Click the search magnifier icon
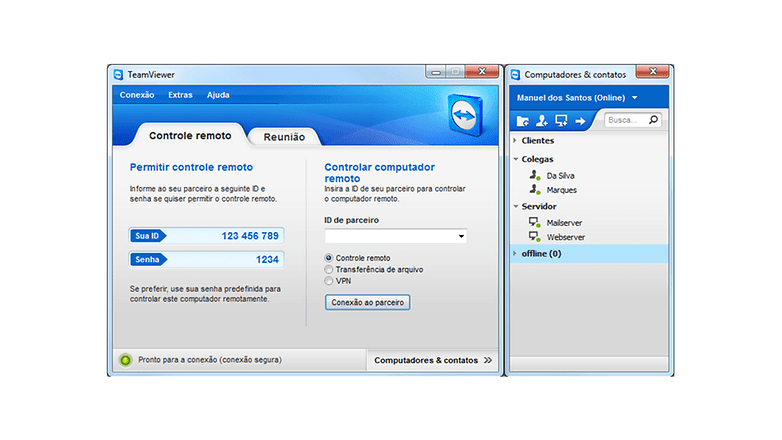Image resolution: width=782 pixels, height=440 pixels. 653,120
